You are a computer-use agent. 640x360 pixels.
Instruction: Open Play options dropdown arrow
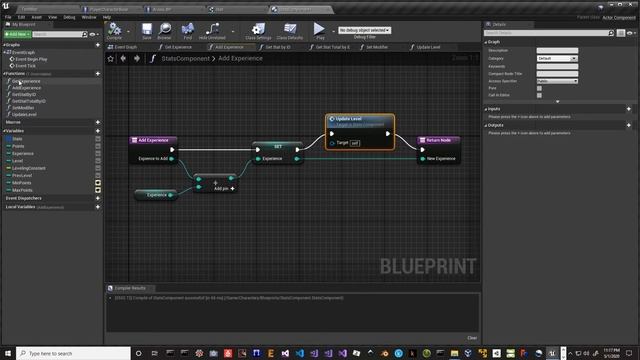click(333, 31)
